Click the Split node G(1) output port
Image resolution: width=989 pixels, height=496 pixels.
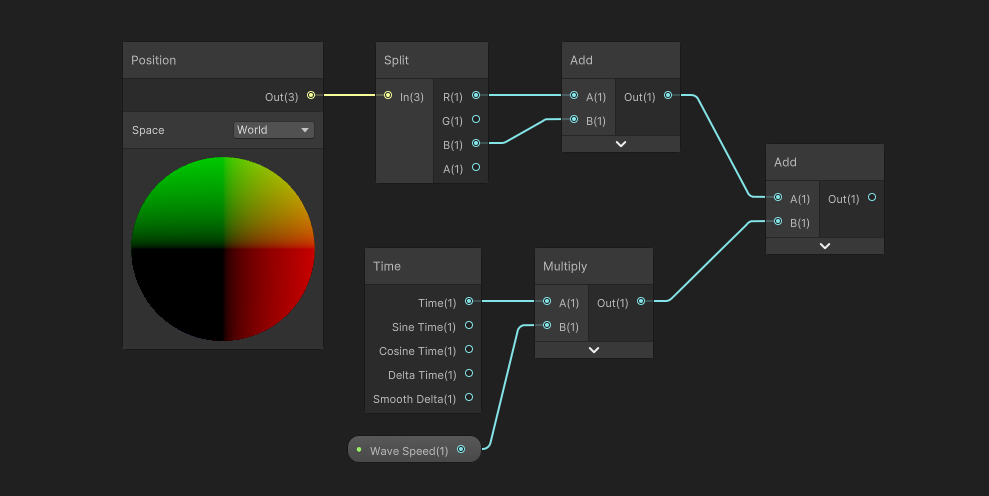(x=476, y=120)
